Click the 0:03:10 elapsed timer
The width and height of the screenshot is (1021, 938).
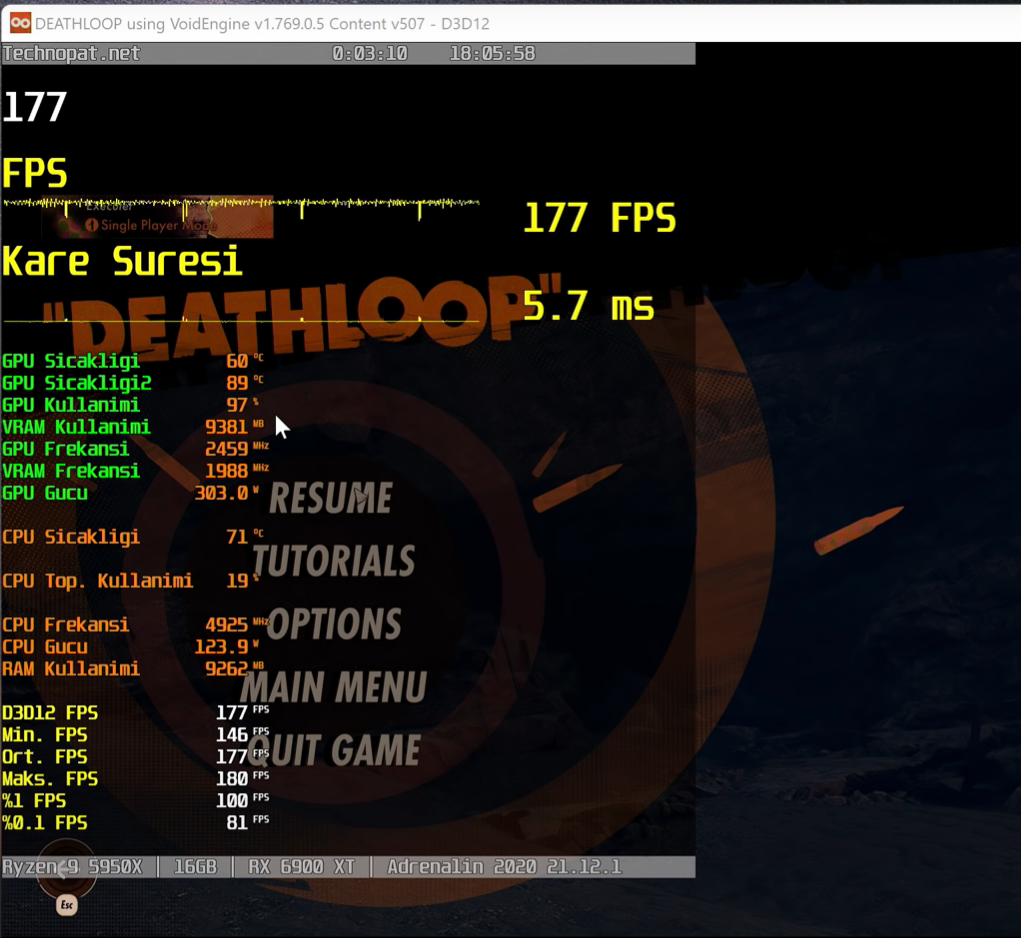tap(370, 53)
